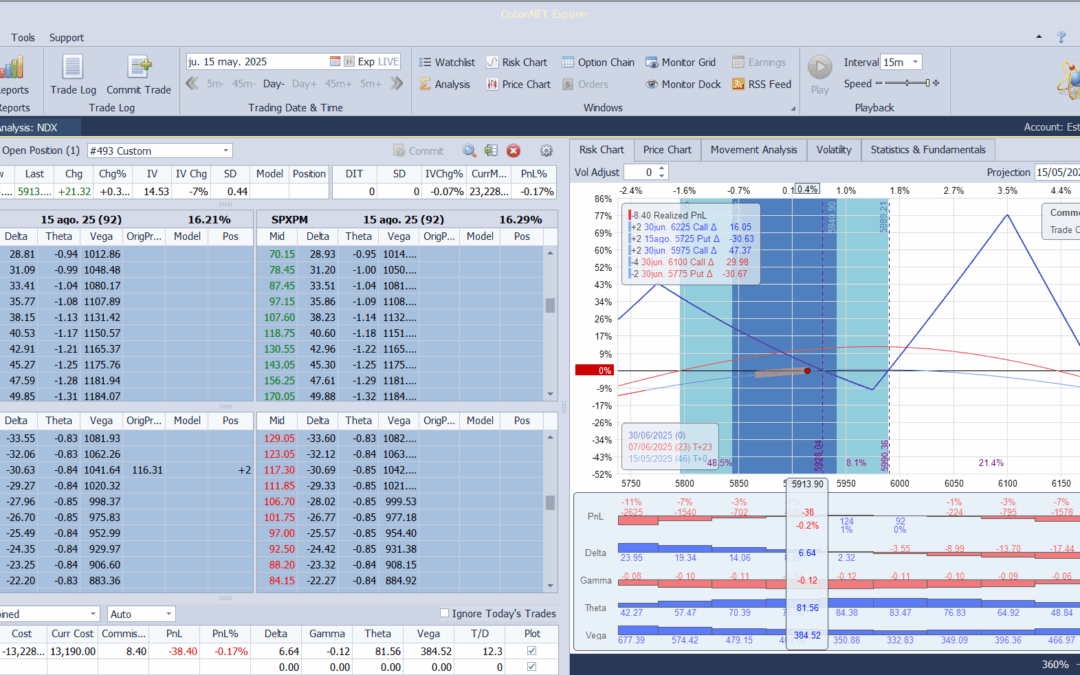Switch to the Price Chart tab
The image size is (1080, 675).
667,149
